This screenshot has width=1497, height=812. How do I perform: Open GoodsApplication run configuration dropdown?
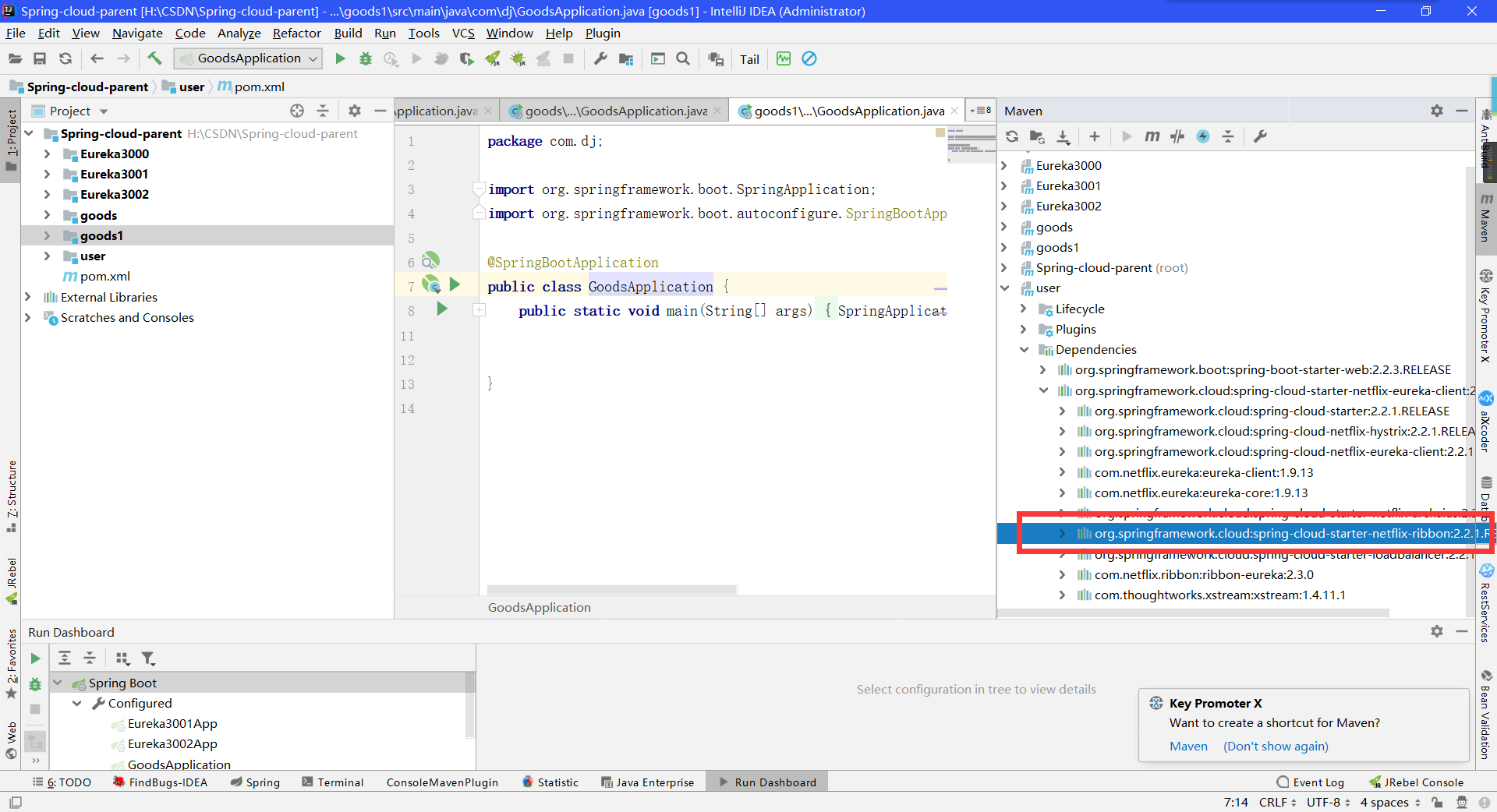tap(249, 58)
